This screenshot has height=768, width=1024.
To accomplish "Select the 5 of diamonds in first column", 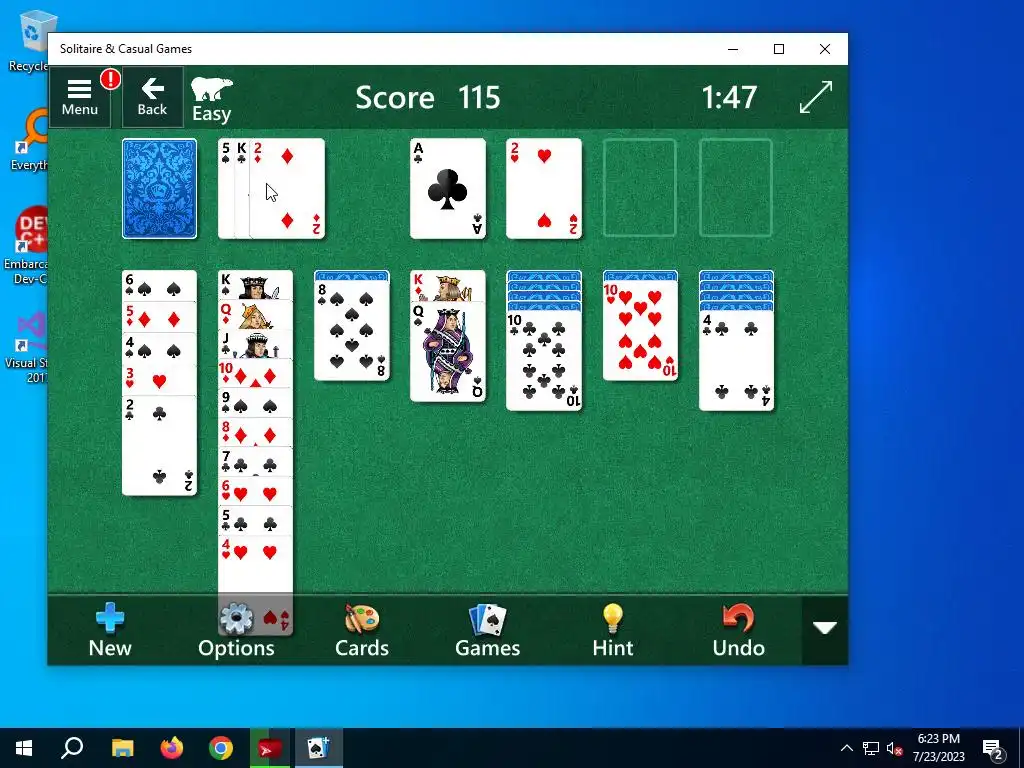I will pyautogui.click(x=159, y=318).
